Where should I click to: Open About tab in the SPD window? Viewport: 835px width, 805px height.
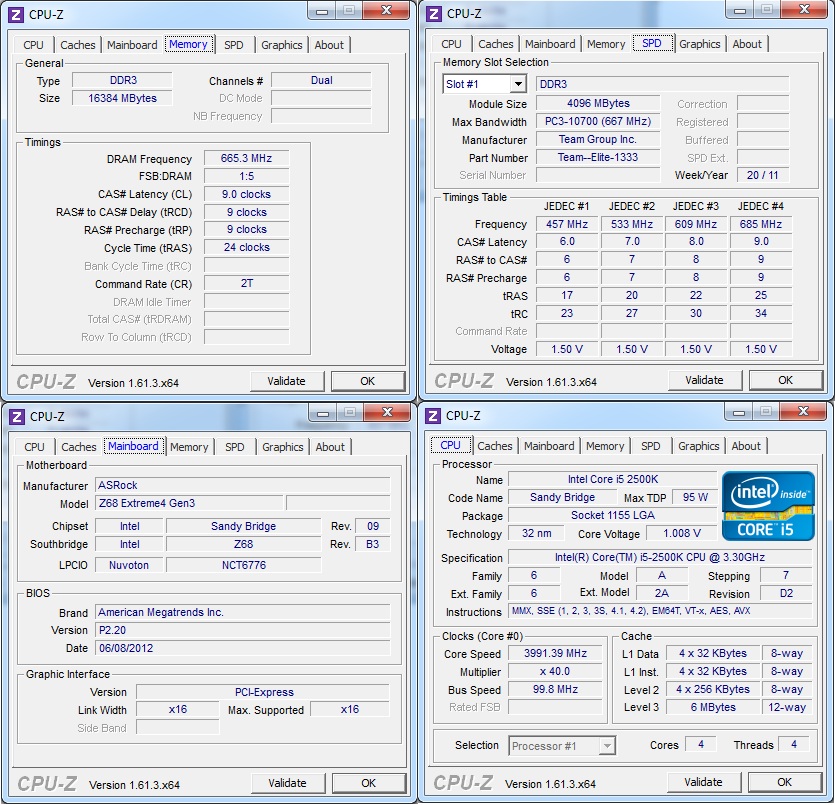[x=747, y=44]
